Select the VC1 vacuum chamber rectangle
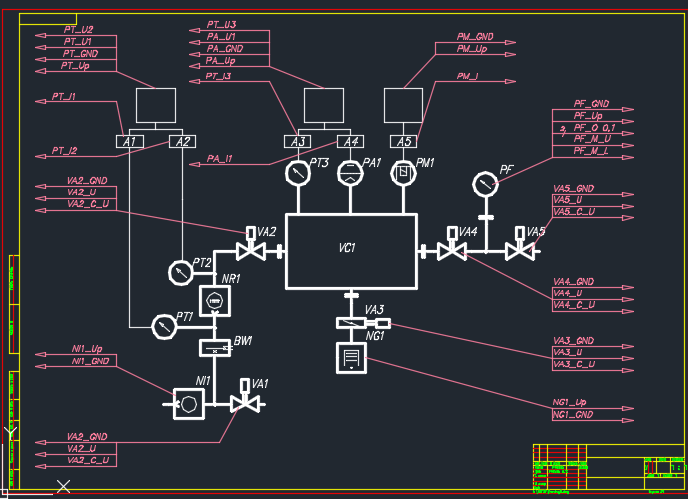Viewport: 688px width, 499px height. click(x=351, y=251)
